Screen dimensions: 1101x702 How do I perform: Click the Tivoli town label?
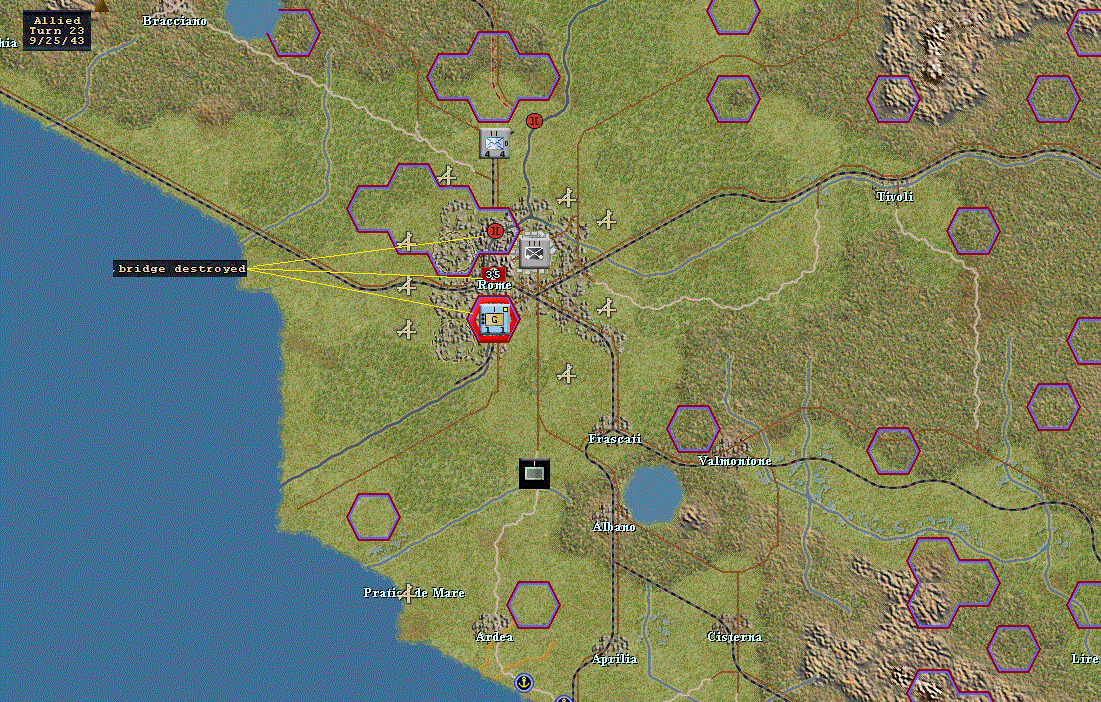point(895,197)
